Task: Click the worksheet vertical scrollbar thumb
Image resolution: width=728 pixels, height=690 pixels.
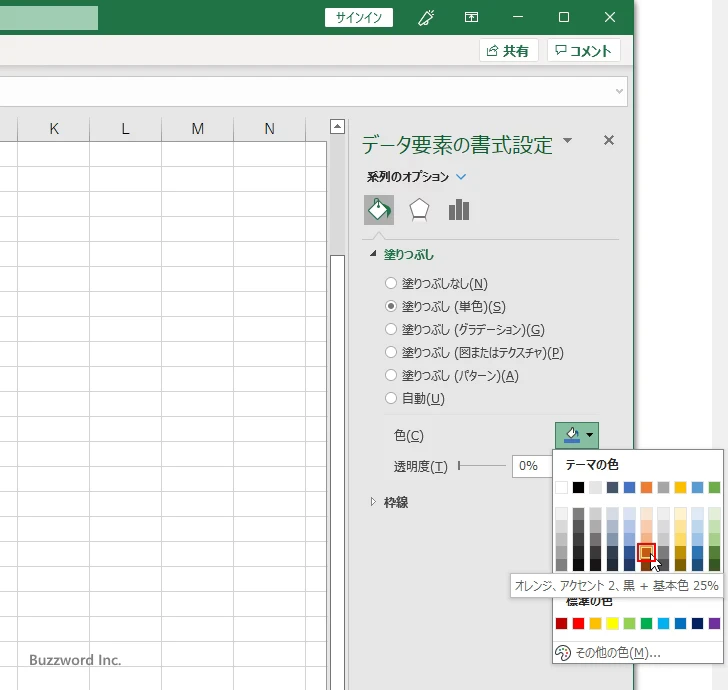Action: click(x=338, y=471)
